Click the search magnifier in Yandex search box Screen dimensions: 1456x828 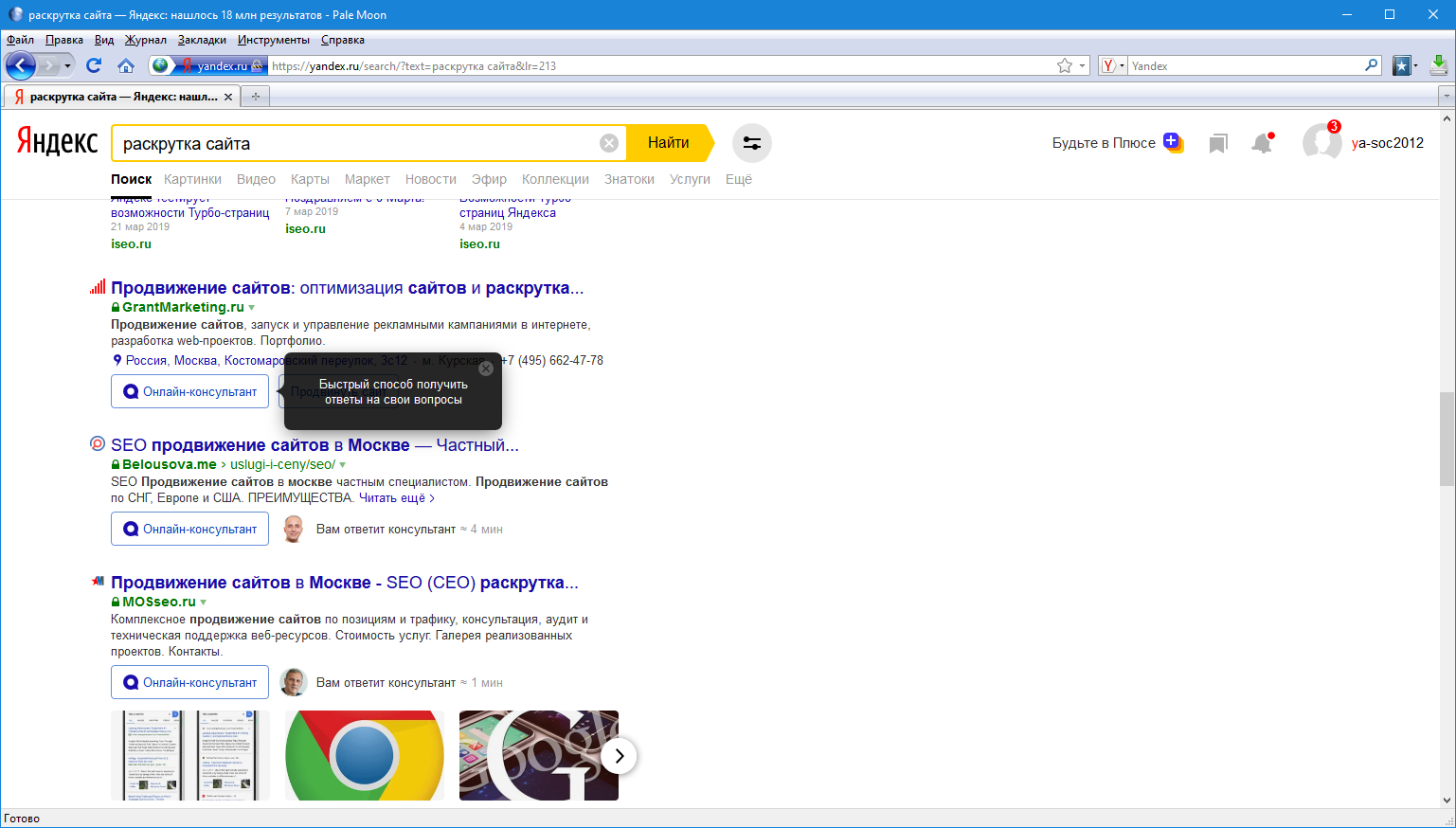[x=1371, y=65]
